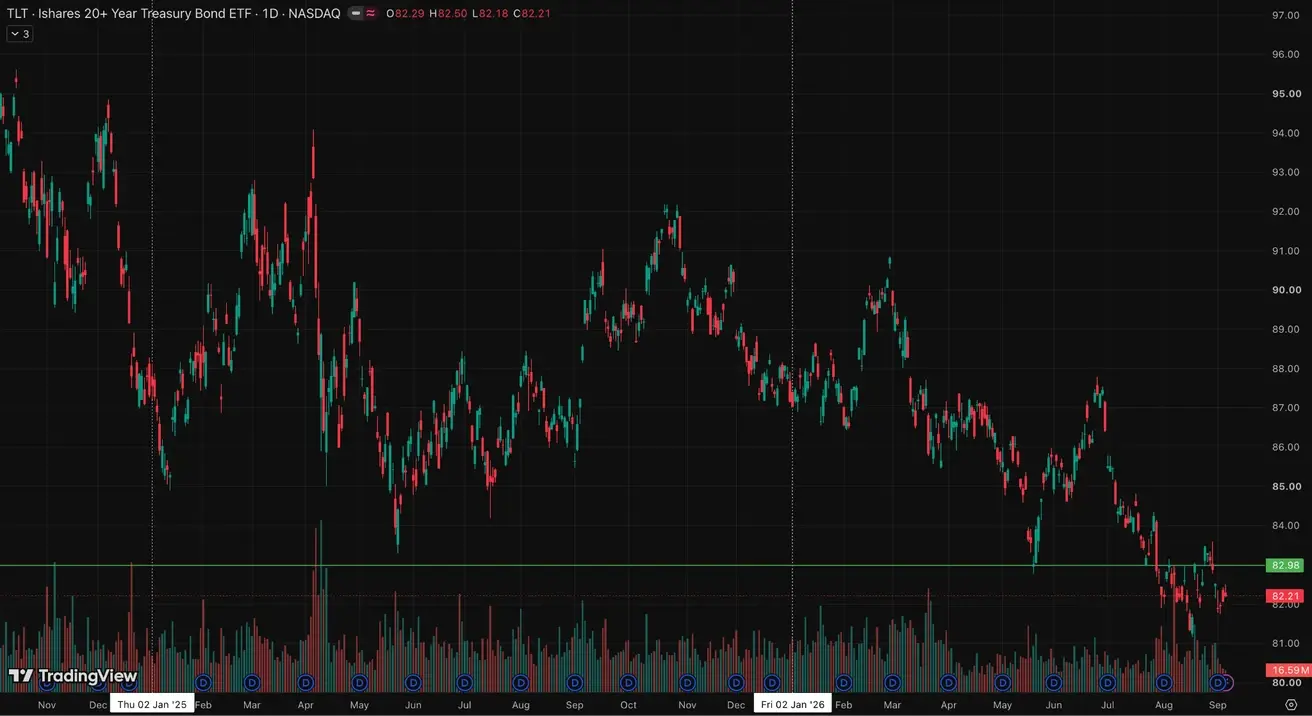Click the 97.00 price axis label
This screenshot has height=716, width=1312.
click(x=1285, y=15)
